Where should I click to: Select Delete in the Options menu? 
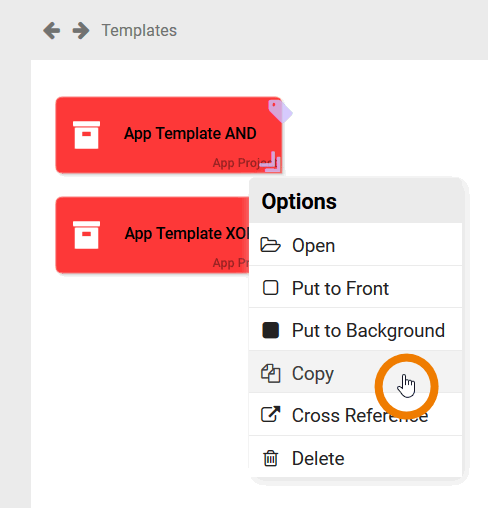click(355, 457)
